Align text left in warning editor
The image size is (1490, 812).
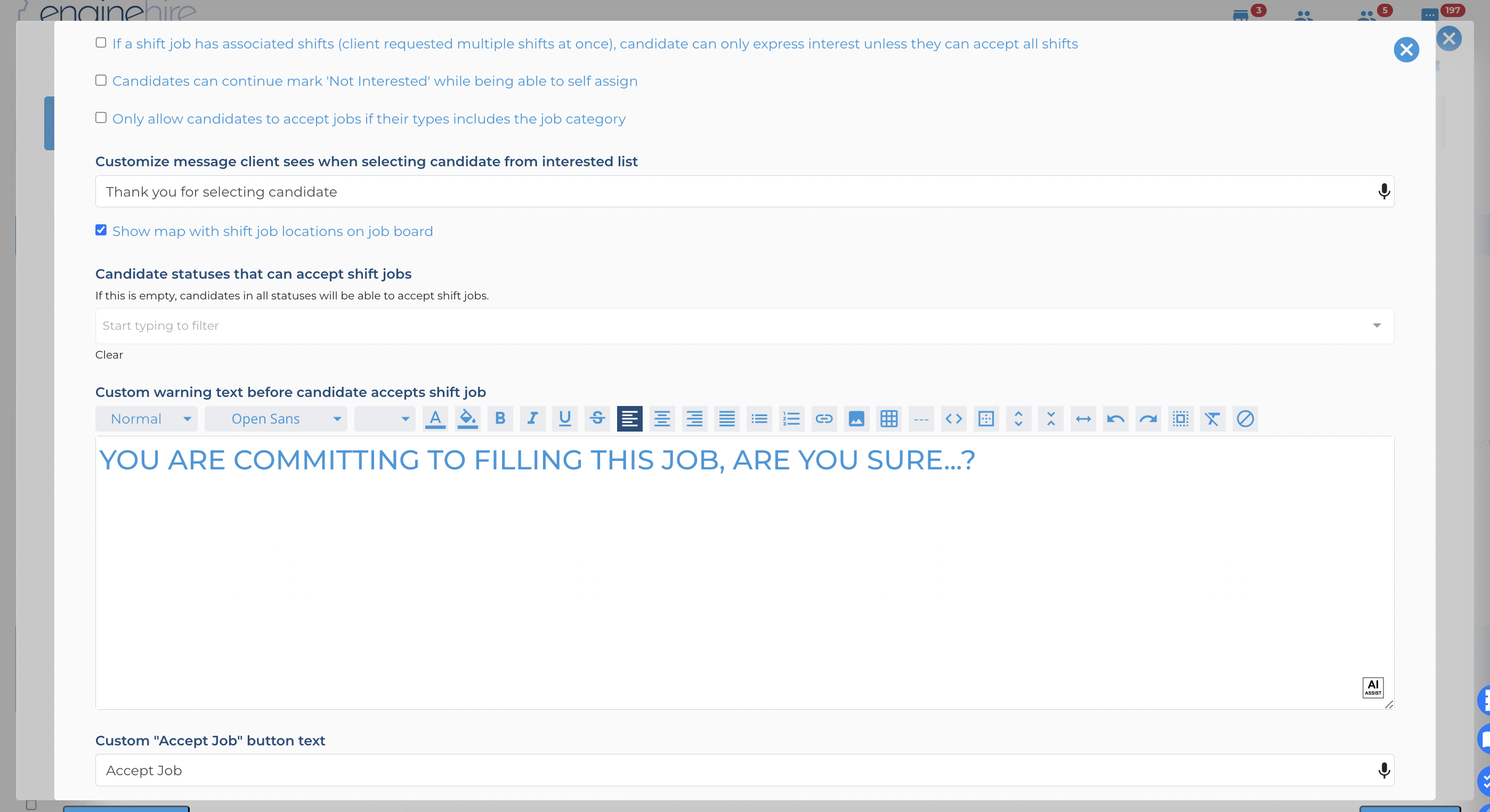pos(629,418)
